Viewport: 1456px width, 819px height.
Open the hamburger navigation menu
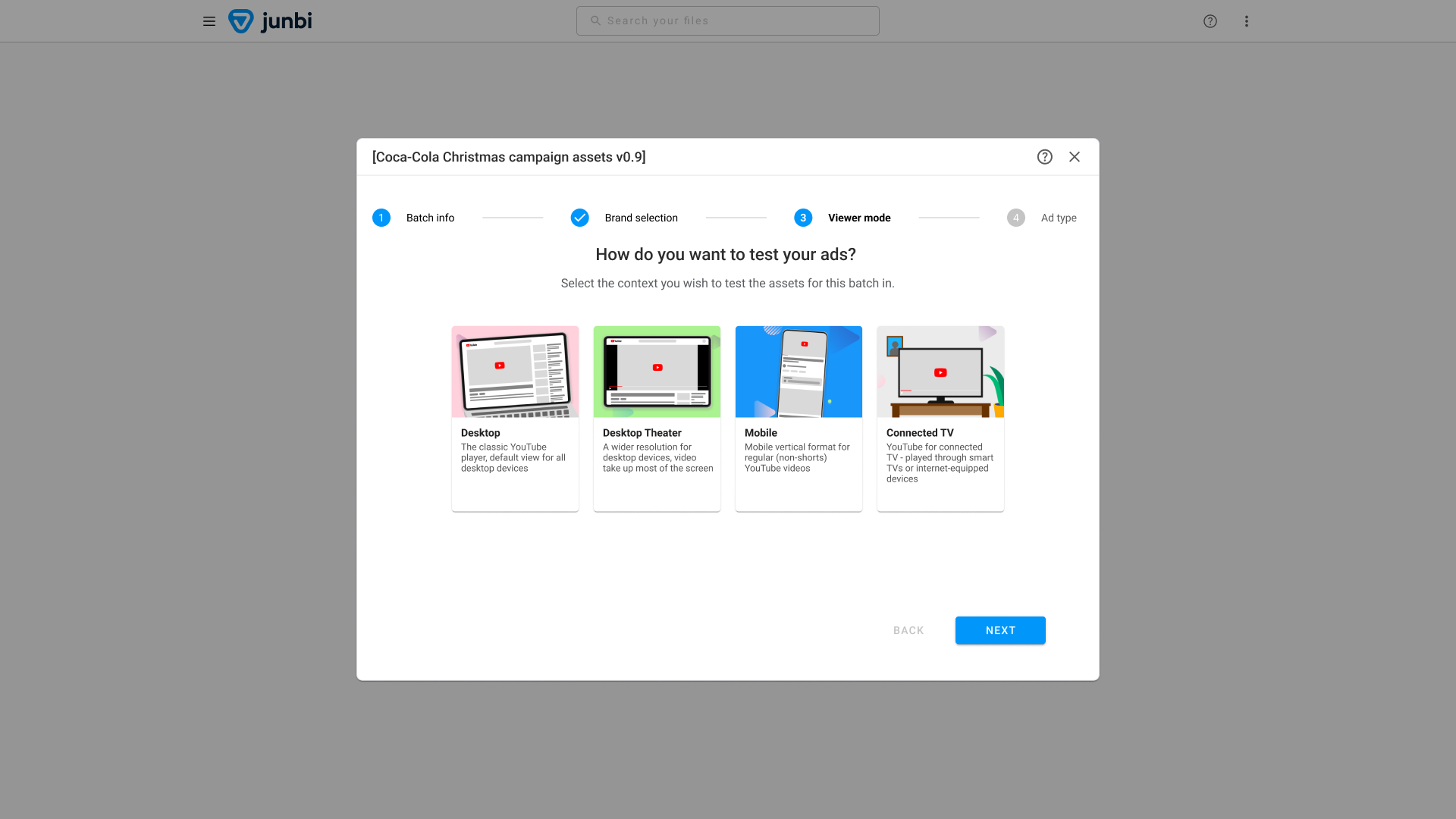pos(209,21)
